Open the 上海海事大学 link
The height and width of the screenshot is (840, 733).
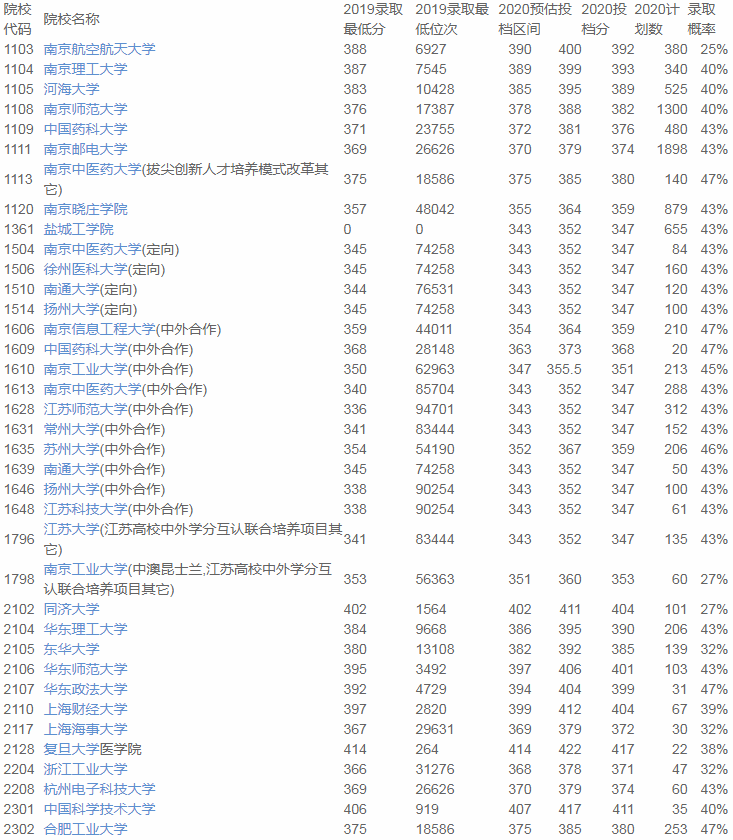(x=86, y=729)
